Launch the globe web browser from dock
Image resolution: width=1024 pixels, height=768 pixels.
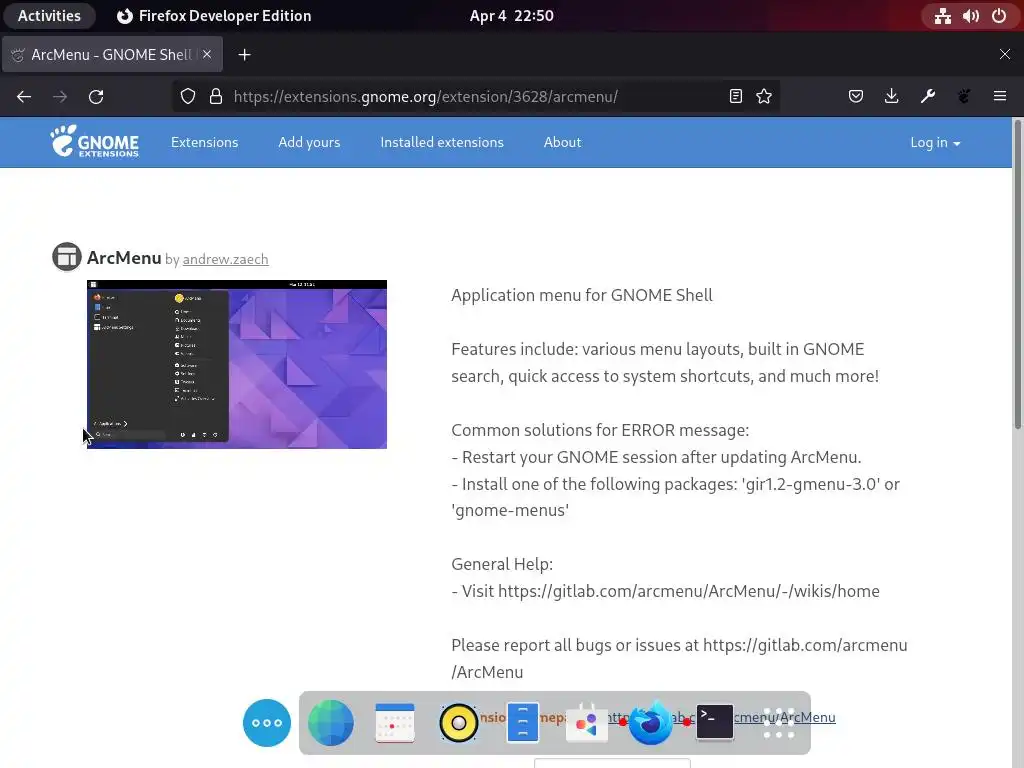[x=330, y=723]
